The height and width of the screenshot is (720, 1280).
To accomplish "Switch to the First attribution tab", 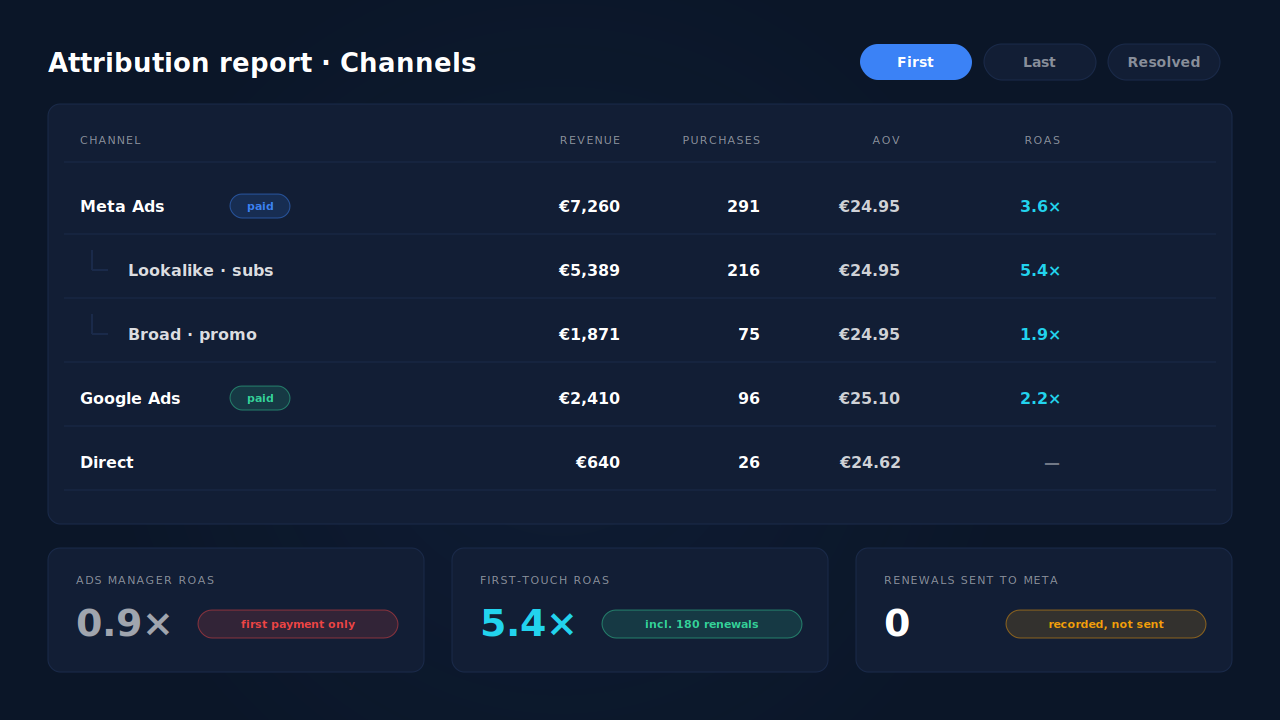I will (x=916, y=62).
